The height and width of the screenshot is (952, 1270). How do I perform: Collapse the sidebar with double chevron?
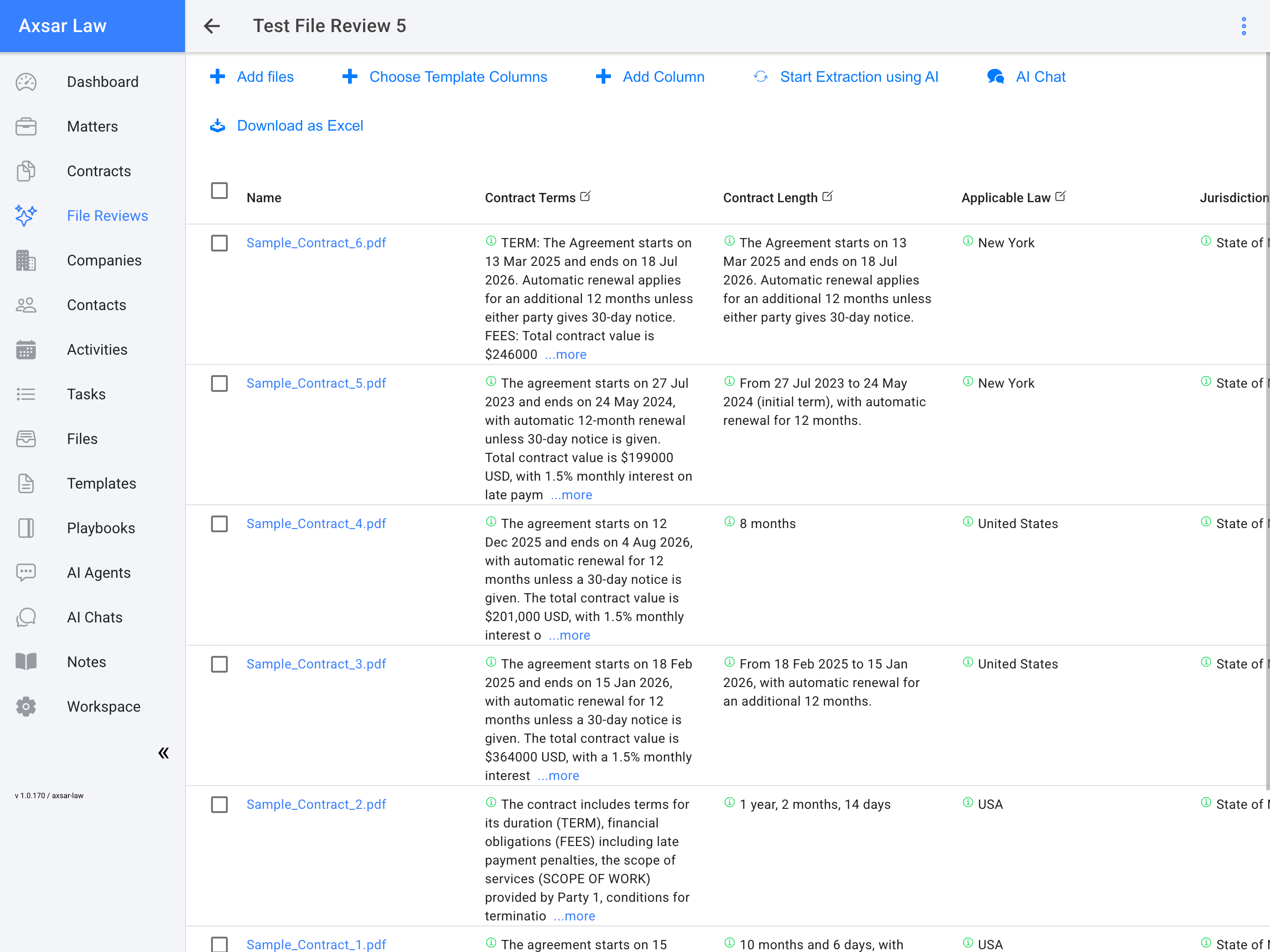[x=164, y=753]
